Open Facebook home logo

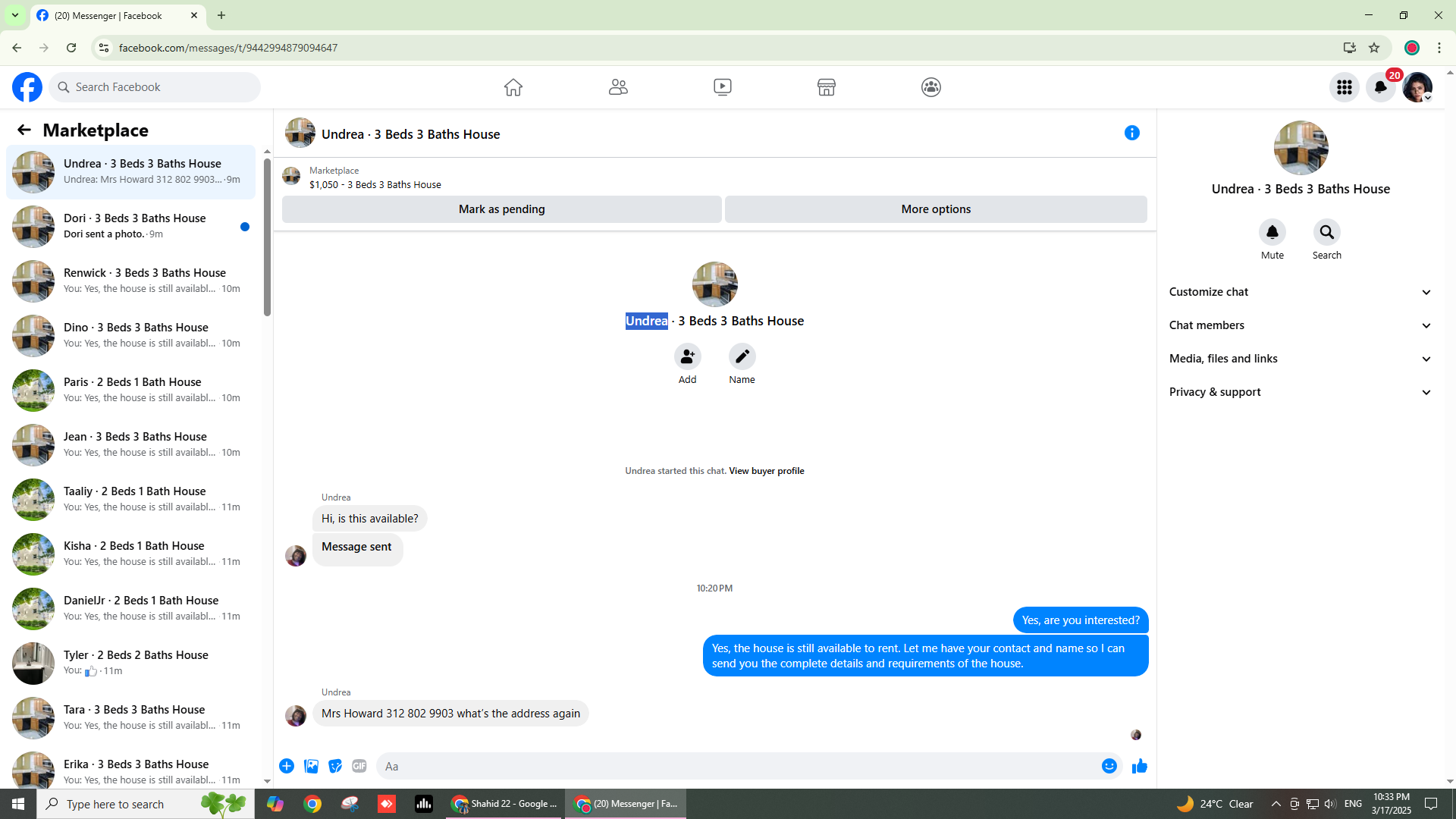click(x=27, y=87)
